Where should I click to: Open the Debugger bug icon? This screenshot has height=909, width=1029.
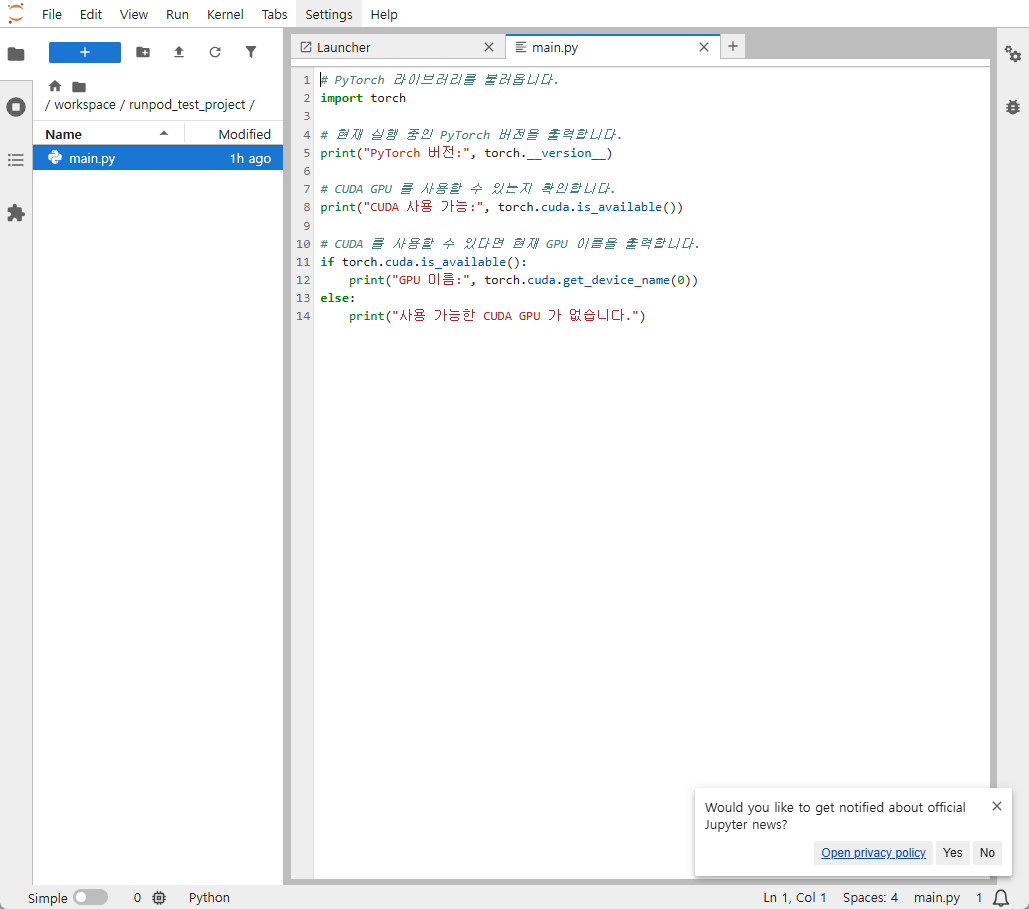(1013, 107)
